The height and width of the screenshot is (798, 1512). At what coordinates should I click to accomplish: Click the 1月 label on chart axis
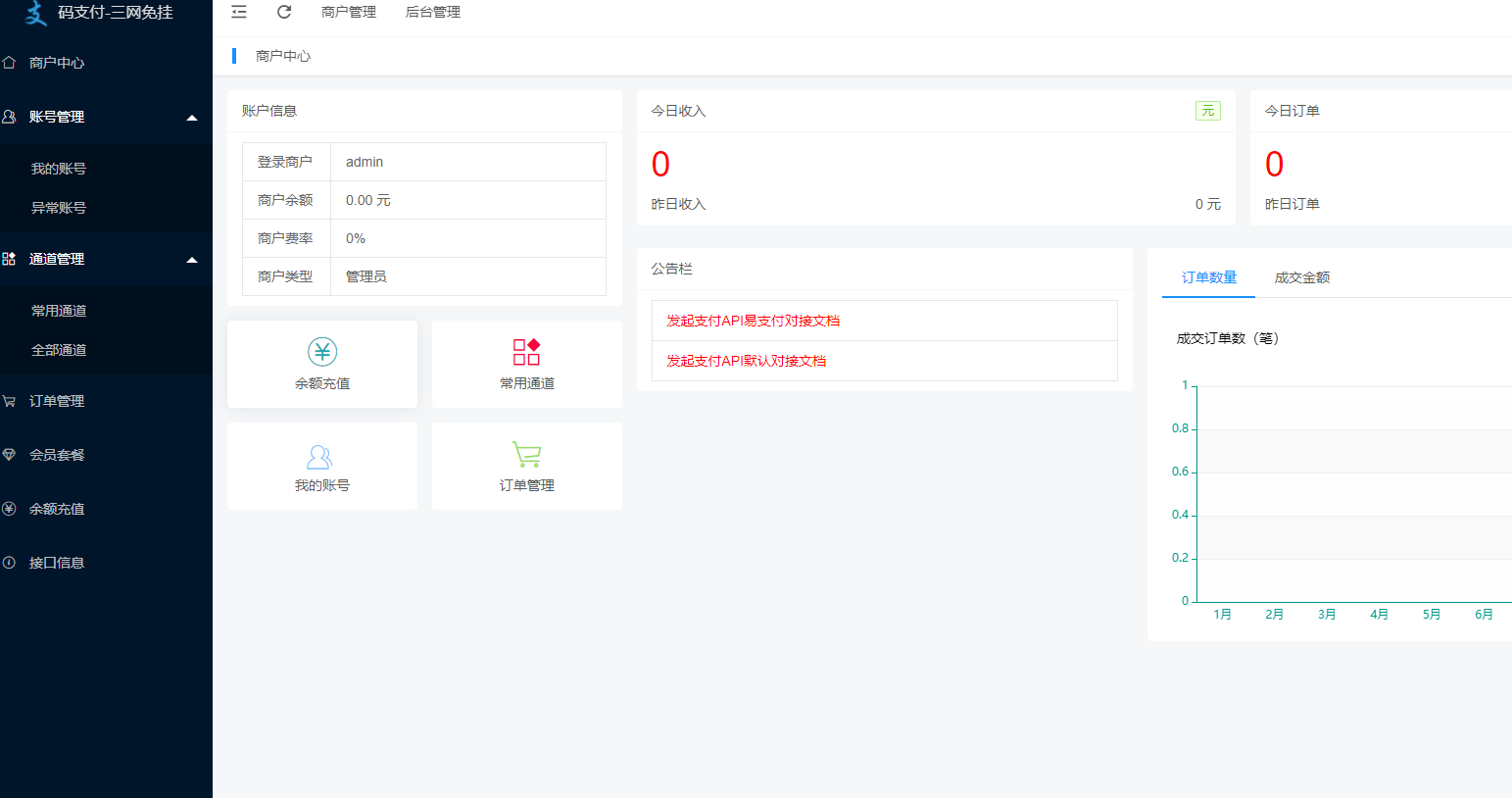(x=1222, y=615)
